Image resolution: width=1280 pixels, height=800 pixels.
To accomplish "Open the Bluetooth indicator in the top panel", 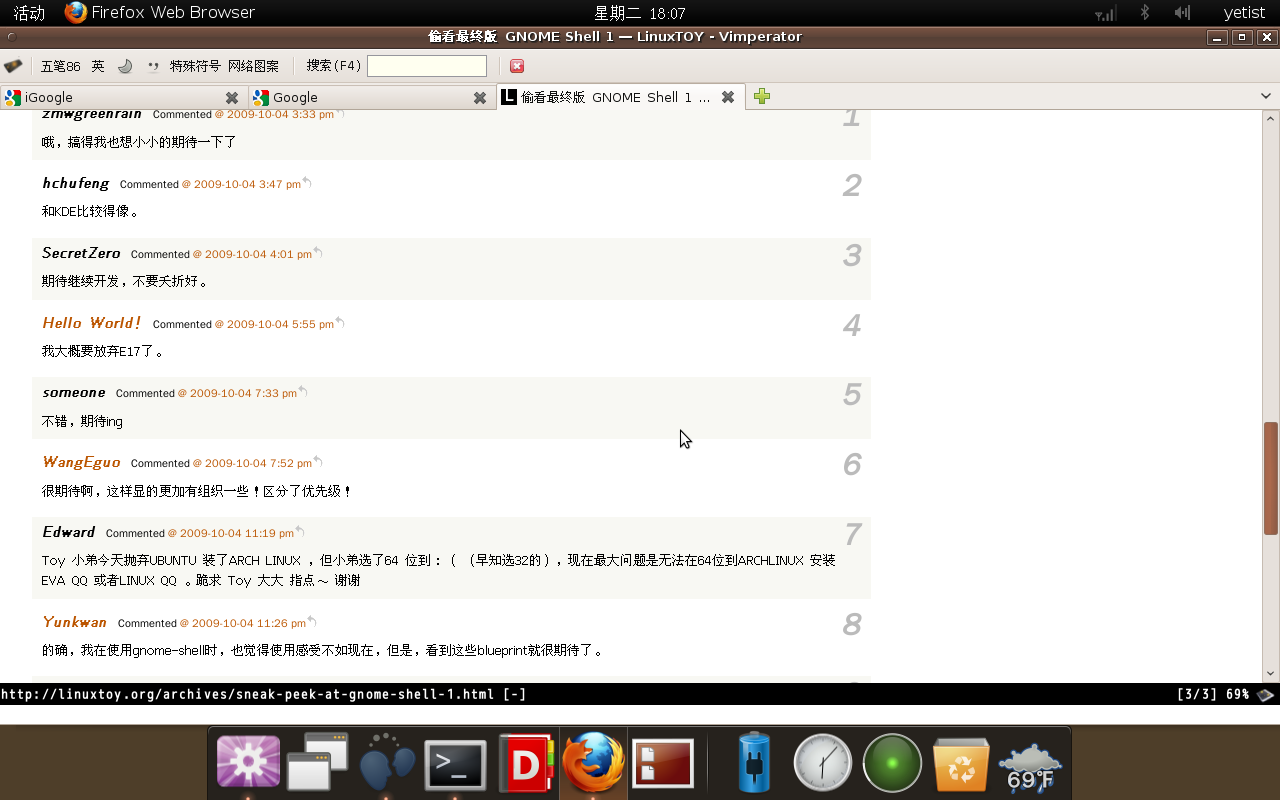I will [1145, 13].
